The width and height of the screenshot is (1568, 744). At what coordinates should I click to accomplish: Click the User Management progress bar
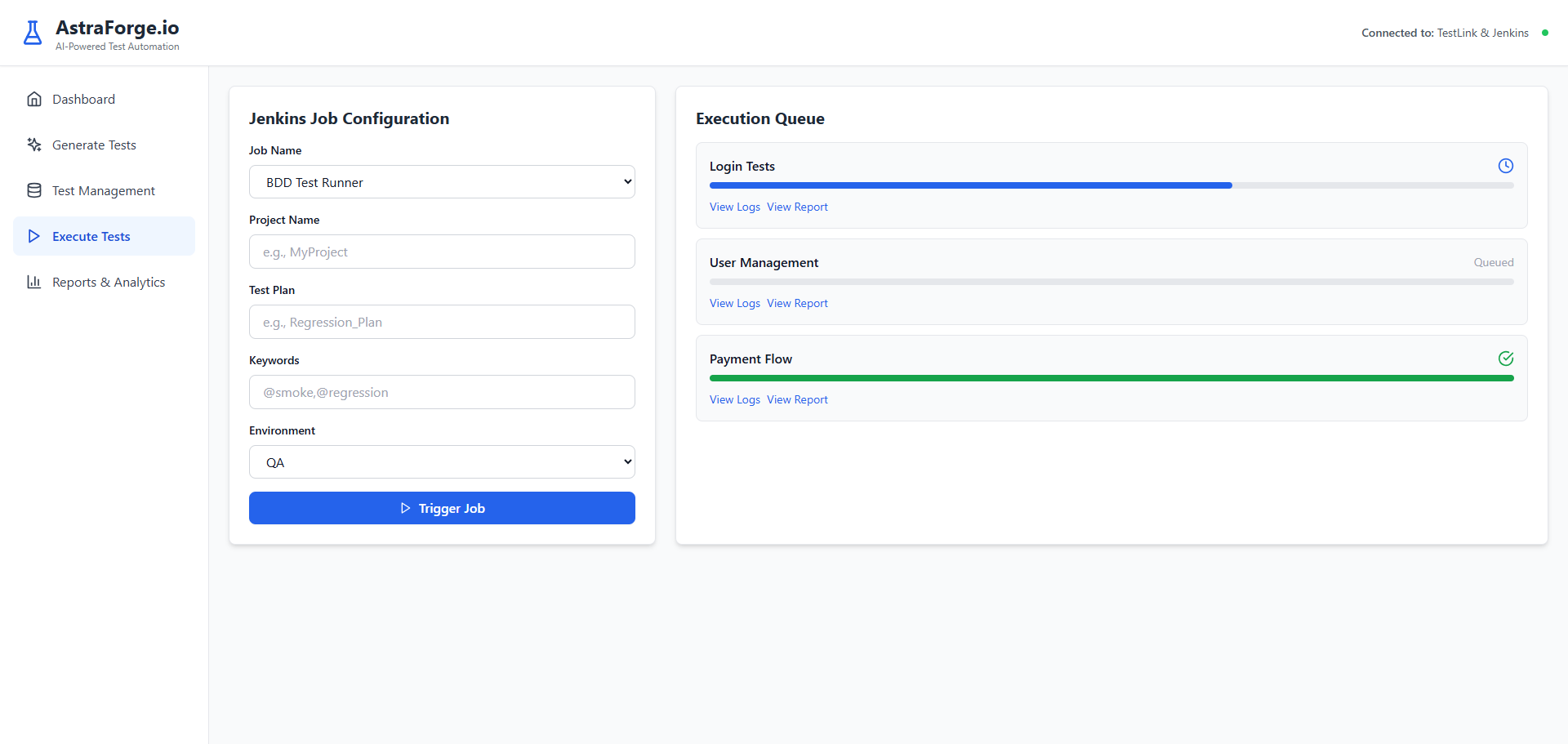coord(1111,282)
